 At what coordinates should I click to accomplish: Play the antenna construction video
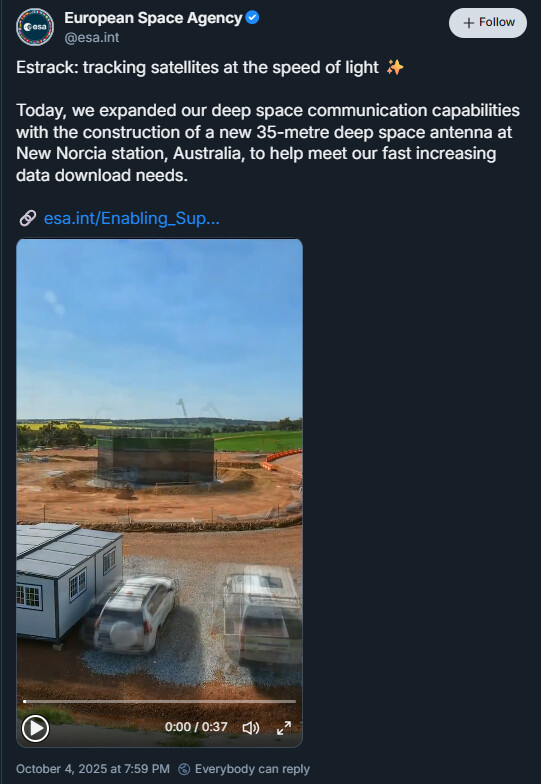36,728
